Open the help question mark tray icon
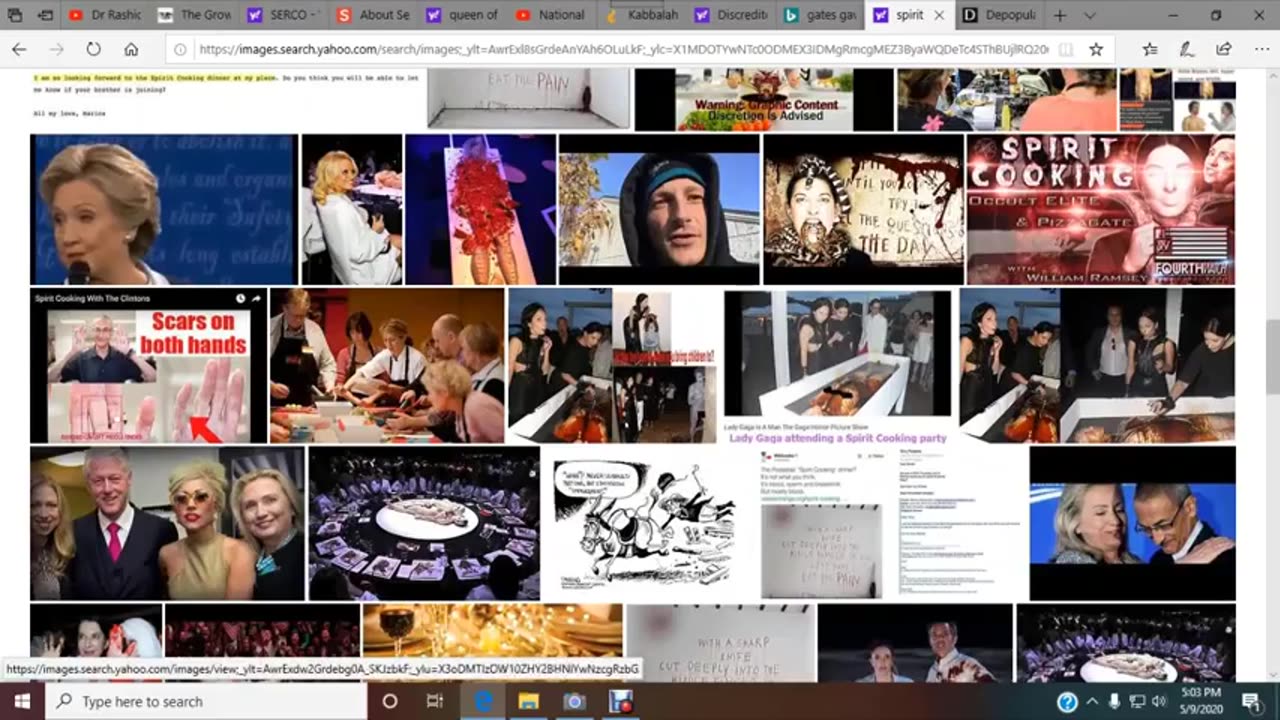The height and width of the screenshot is (720, 1280). [x=1067, y=701]
